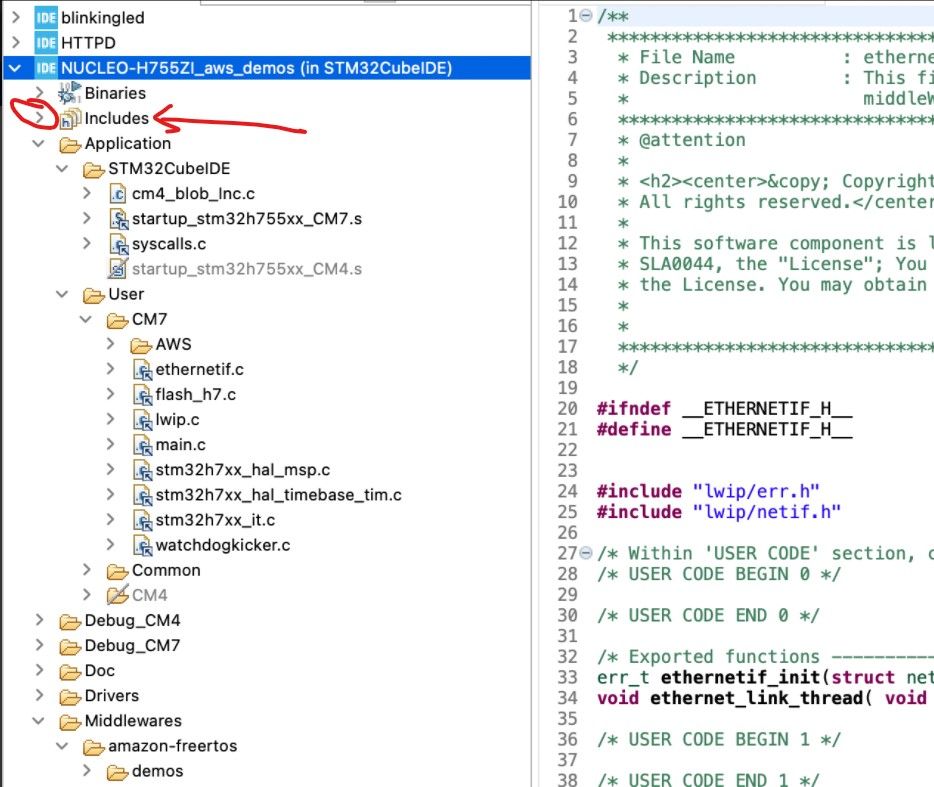
Task: Expand the Binaries node
Action: click(x=39, y=93)
